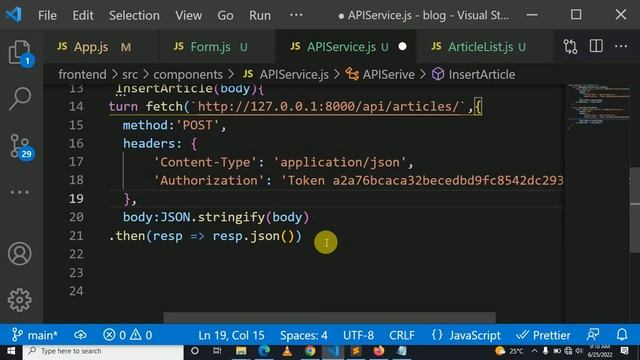Click the APISerive class breadcrumb
The width and height of the screenshot is (640, 360).
click(x=380, y=74)
